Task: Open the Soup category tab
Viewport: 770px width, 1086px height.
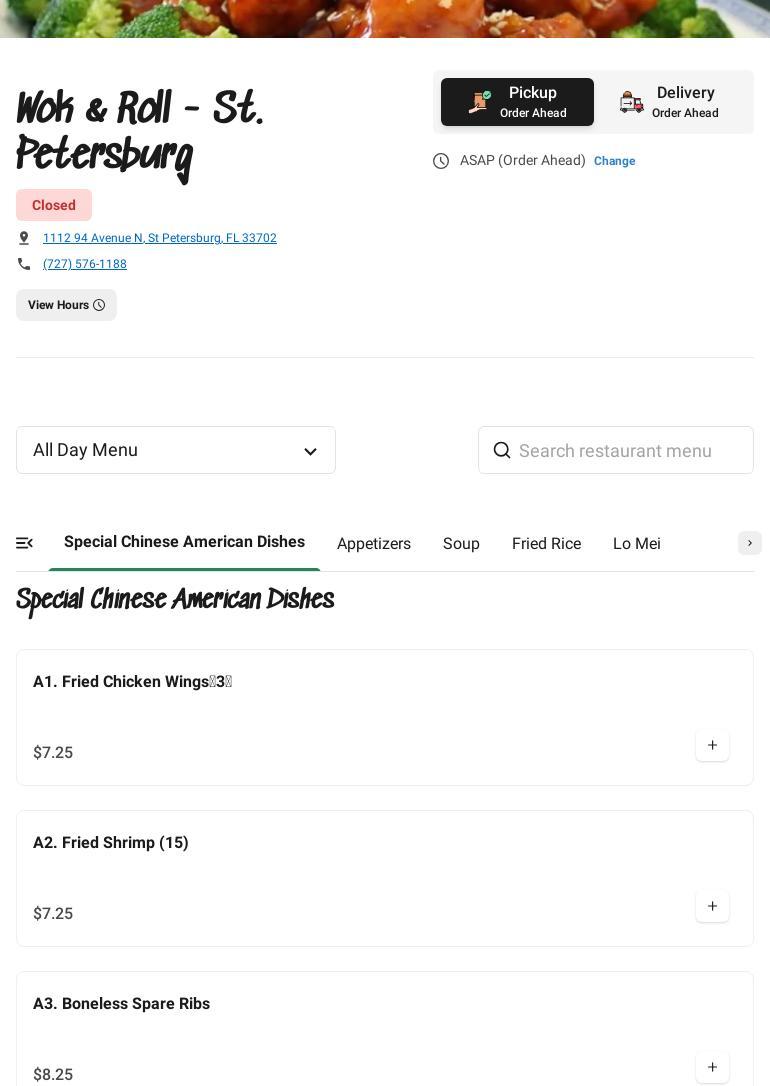Action: (x=461, y=544)
